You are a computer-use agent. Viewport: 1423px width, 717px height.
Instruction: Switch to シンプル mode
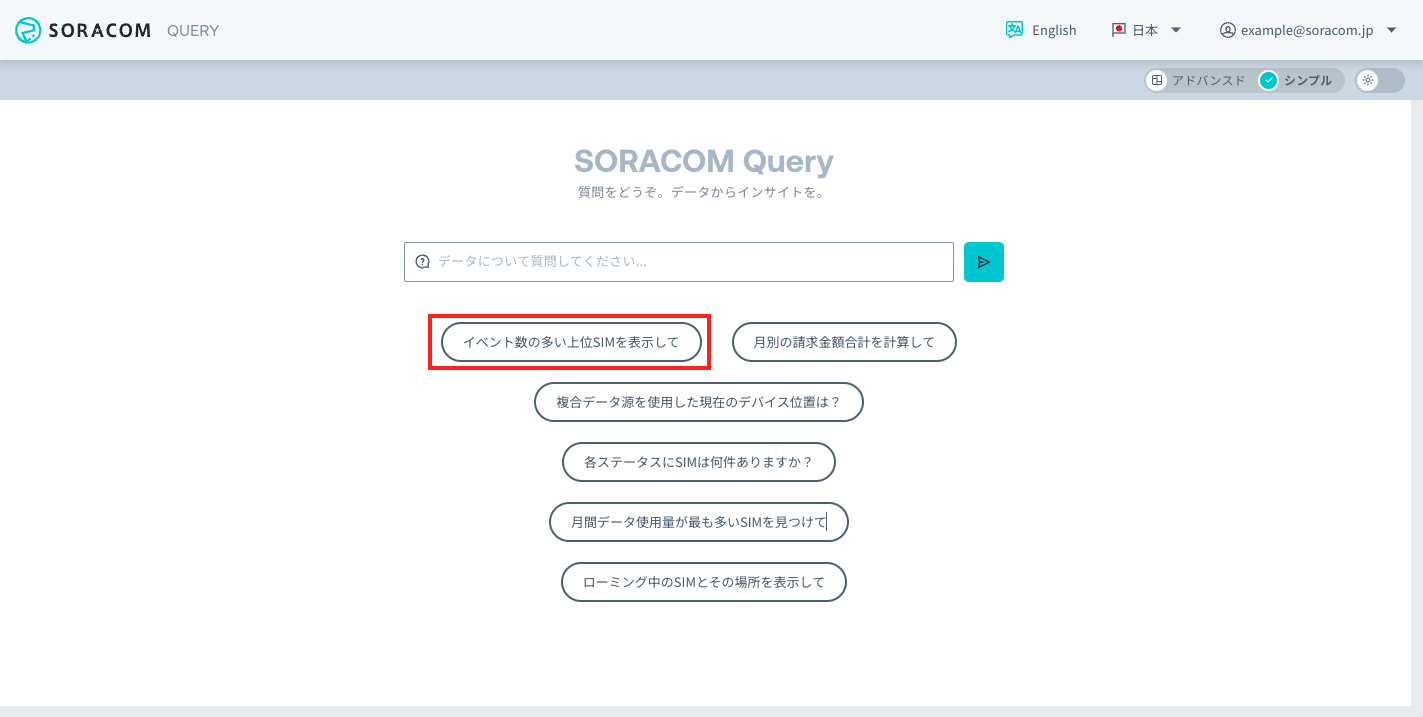coord(1298,81)
